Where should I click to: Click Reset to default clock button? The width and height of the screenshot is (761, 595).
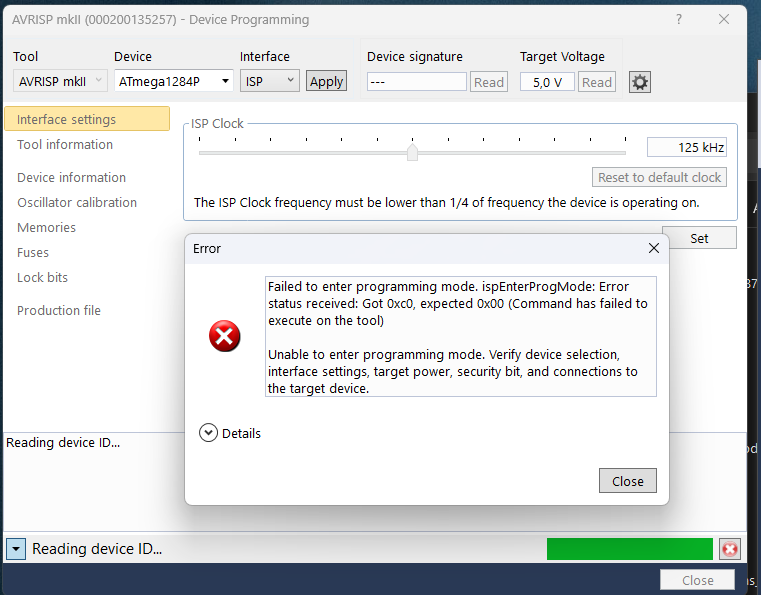659,178
